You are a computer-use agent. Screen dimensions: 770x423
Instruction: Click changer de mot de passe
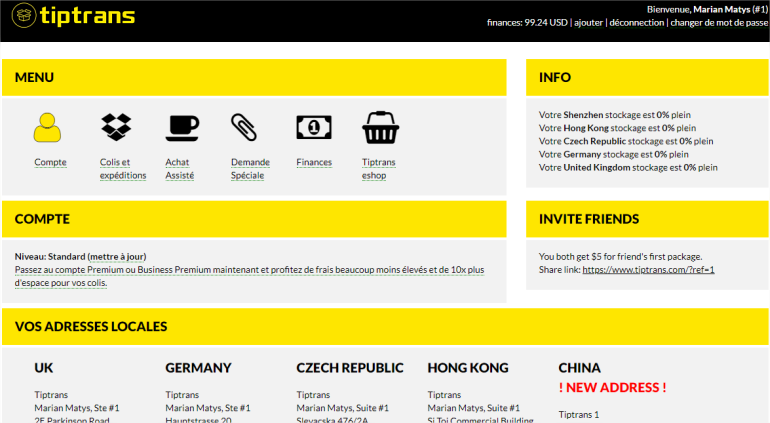719,23
